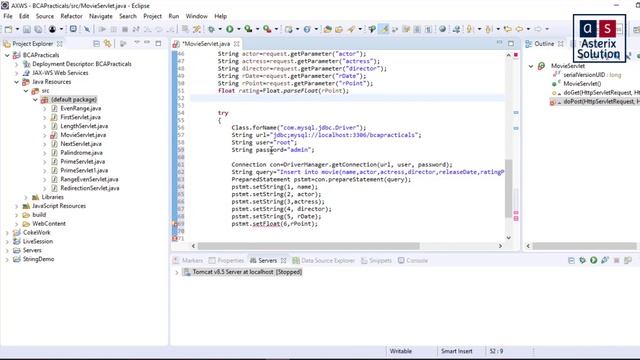Open dropdown next to Run button

coord(238,29)
